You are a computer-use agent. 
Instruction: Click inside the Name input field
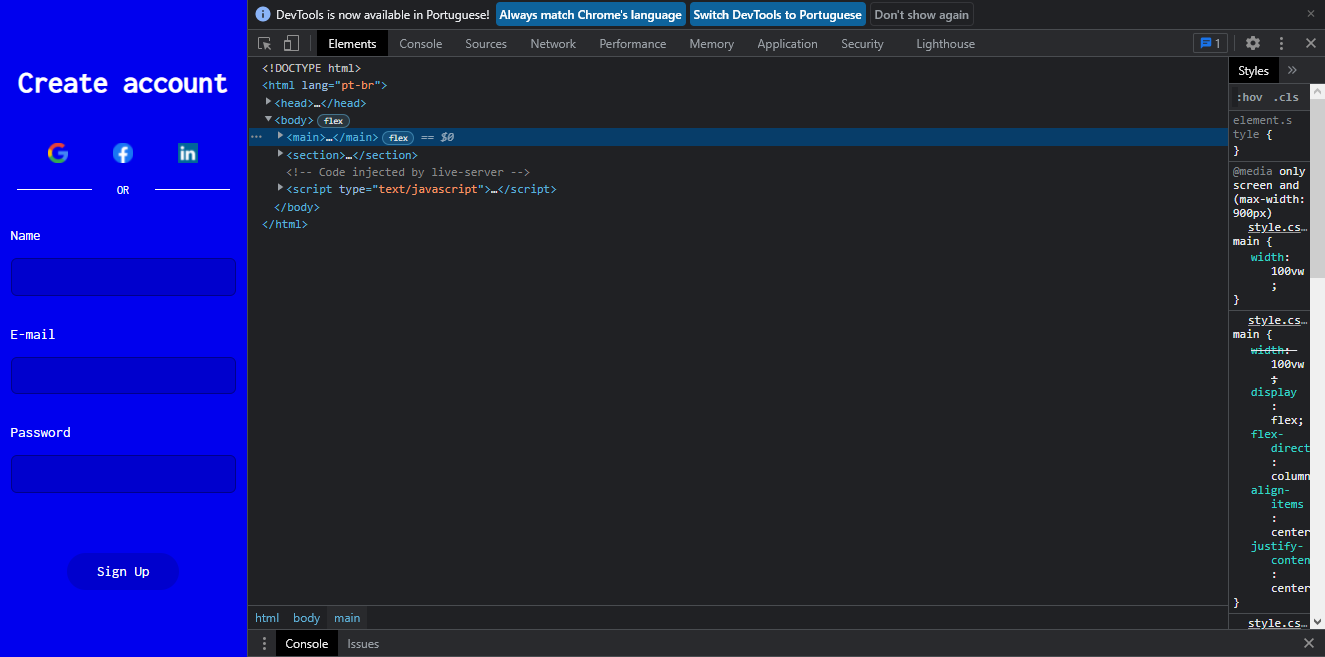pyautogui.click(x=123, y=276)
